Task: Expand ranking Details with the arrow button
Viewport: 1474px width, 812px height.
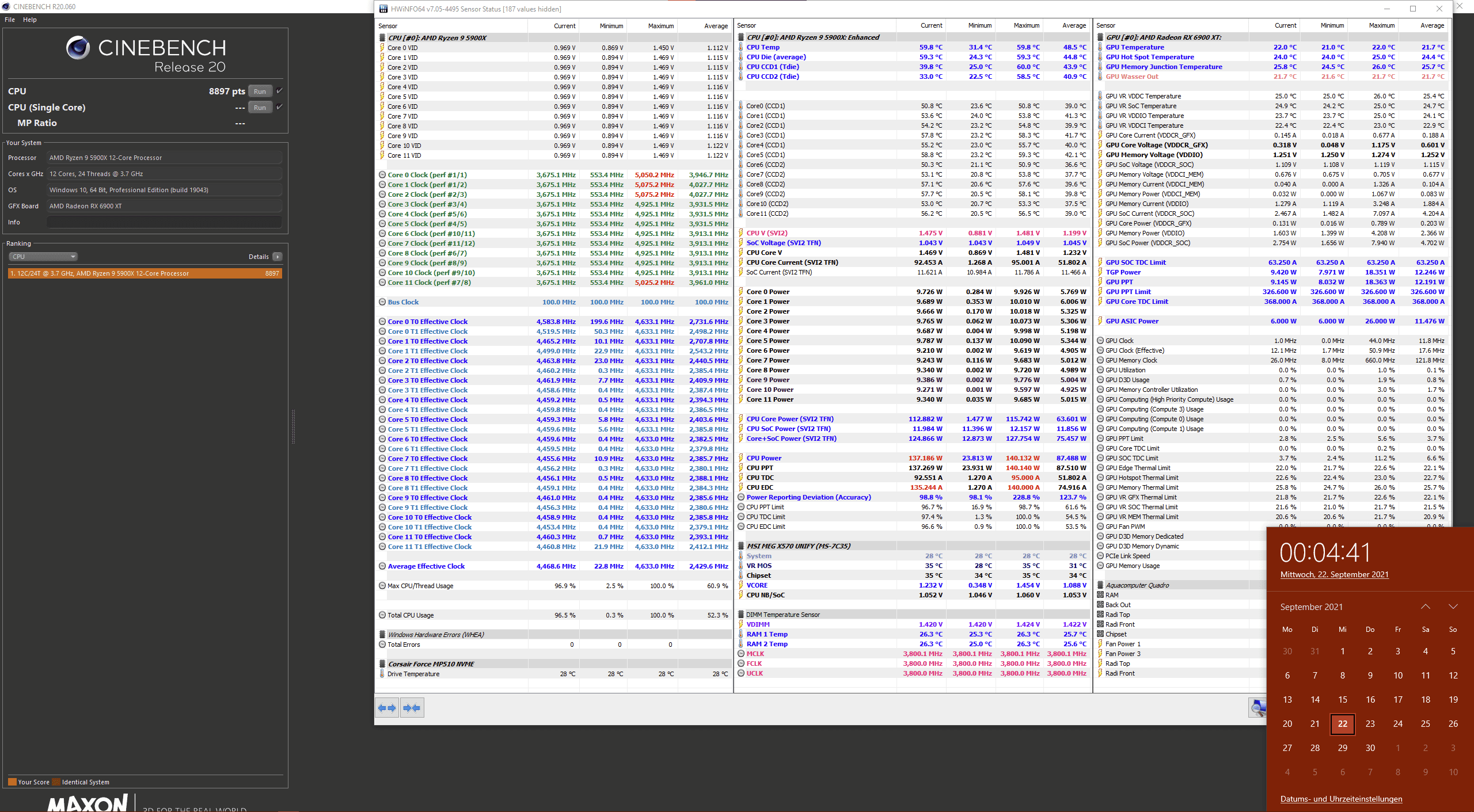Action: click(x=278, y=257)
